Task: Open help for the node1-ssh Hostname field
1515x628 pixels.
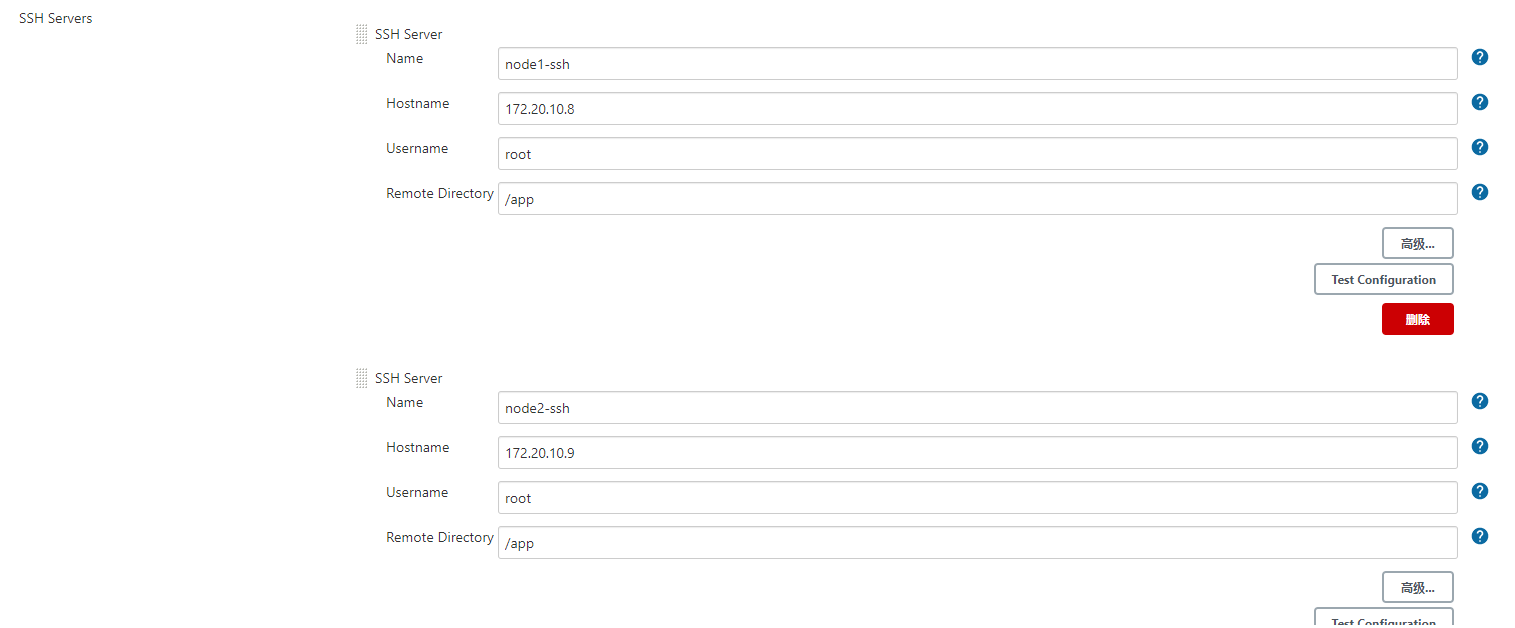Action: pyautogui.click(x=1479, y=102)
